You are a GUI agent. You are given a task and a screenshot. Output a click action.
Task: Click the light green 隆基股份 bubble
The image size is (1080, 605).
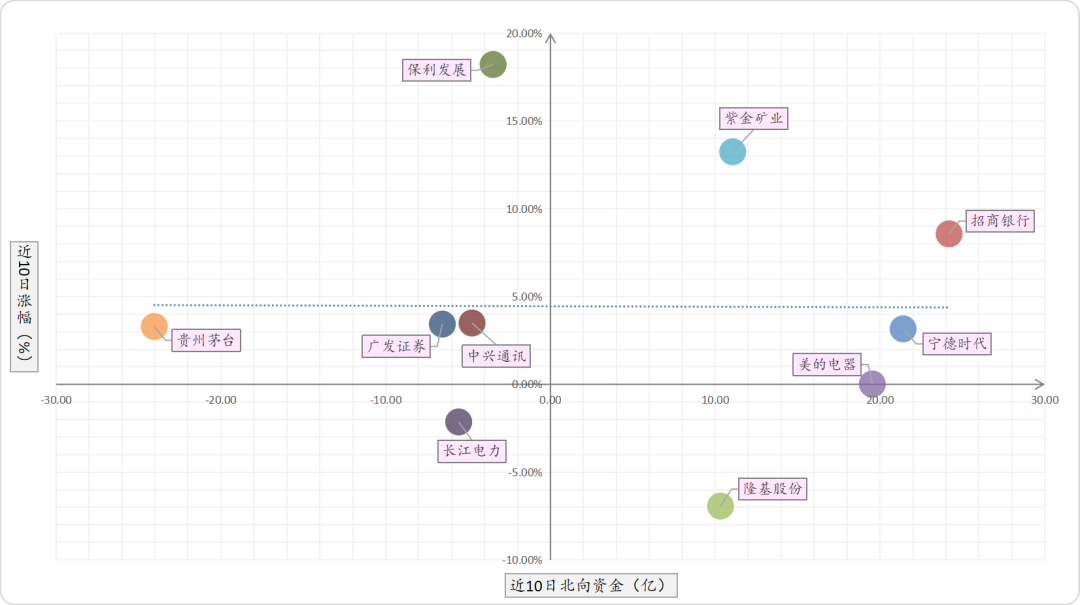coord(720,506)
